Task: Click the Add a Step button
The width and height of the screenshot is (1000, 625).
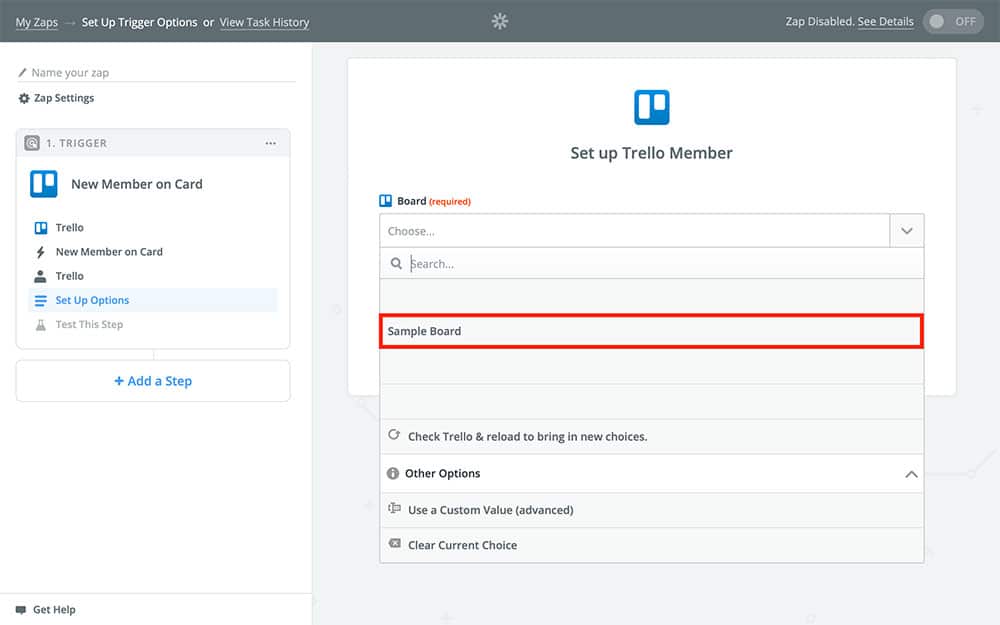Action: coord(153,381)
